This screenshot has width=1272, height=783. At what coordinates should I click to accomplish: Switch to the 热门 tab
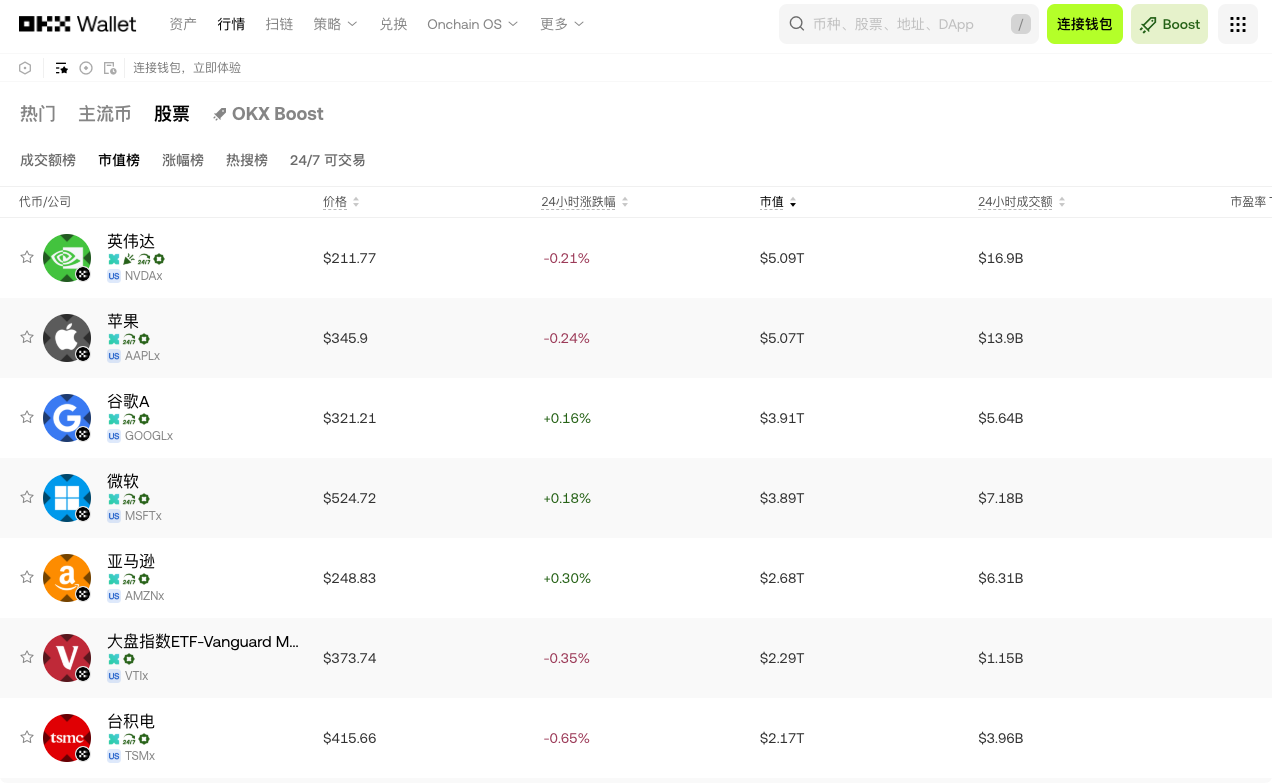[38, 114]
